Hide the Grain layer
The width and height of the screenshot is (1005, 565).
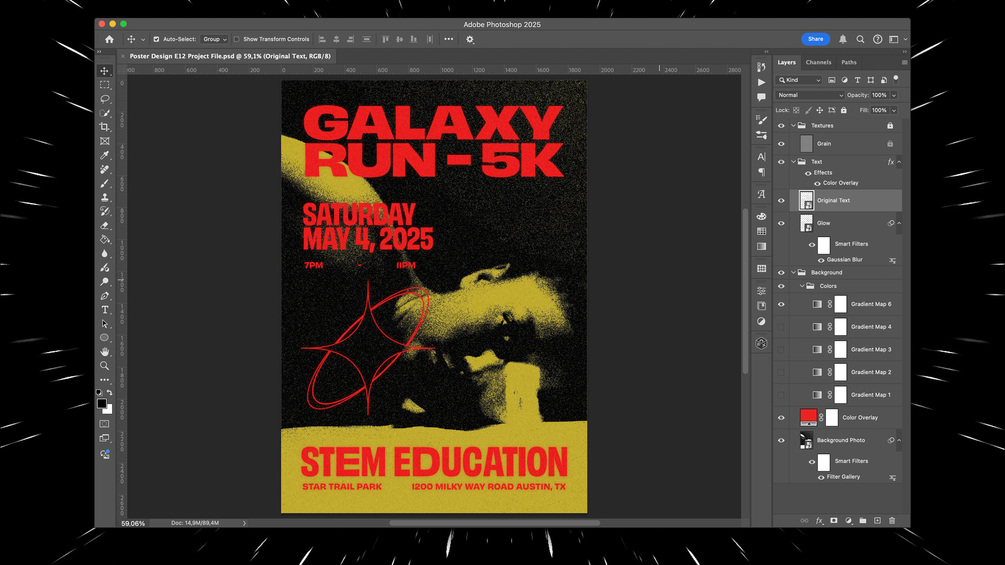[781, 143]
